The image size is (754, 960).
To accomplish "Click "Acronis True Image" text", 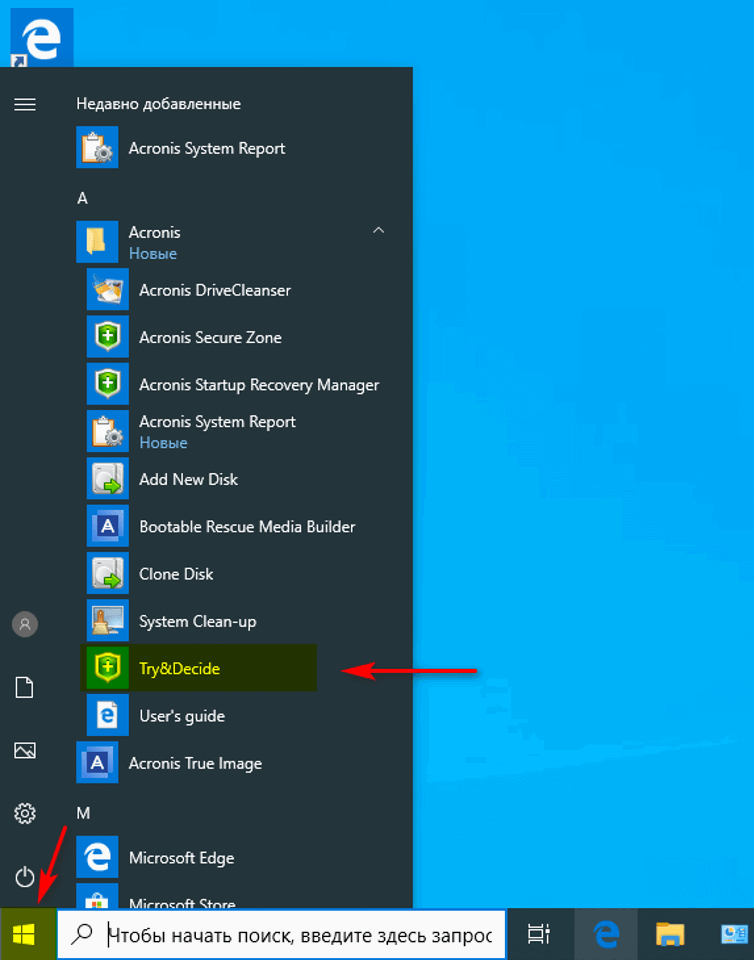I will [195, 763].
